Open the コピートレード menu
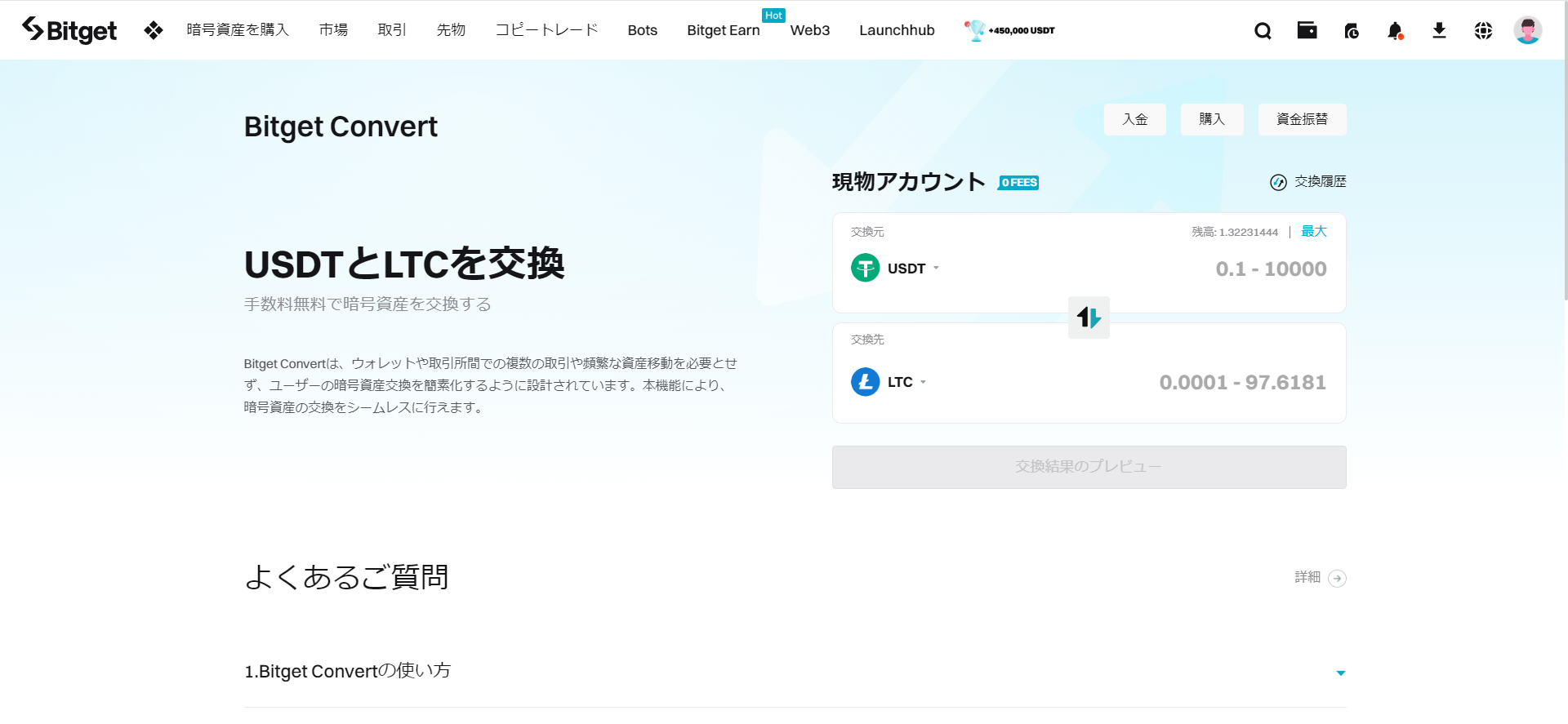 (546, 30)
